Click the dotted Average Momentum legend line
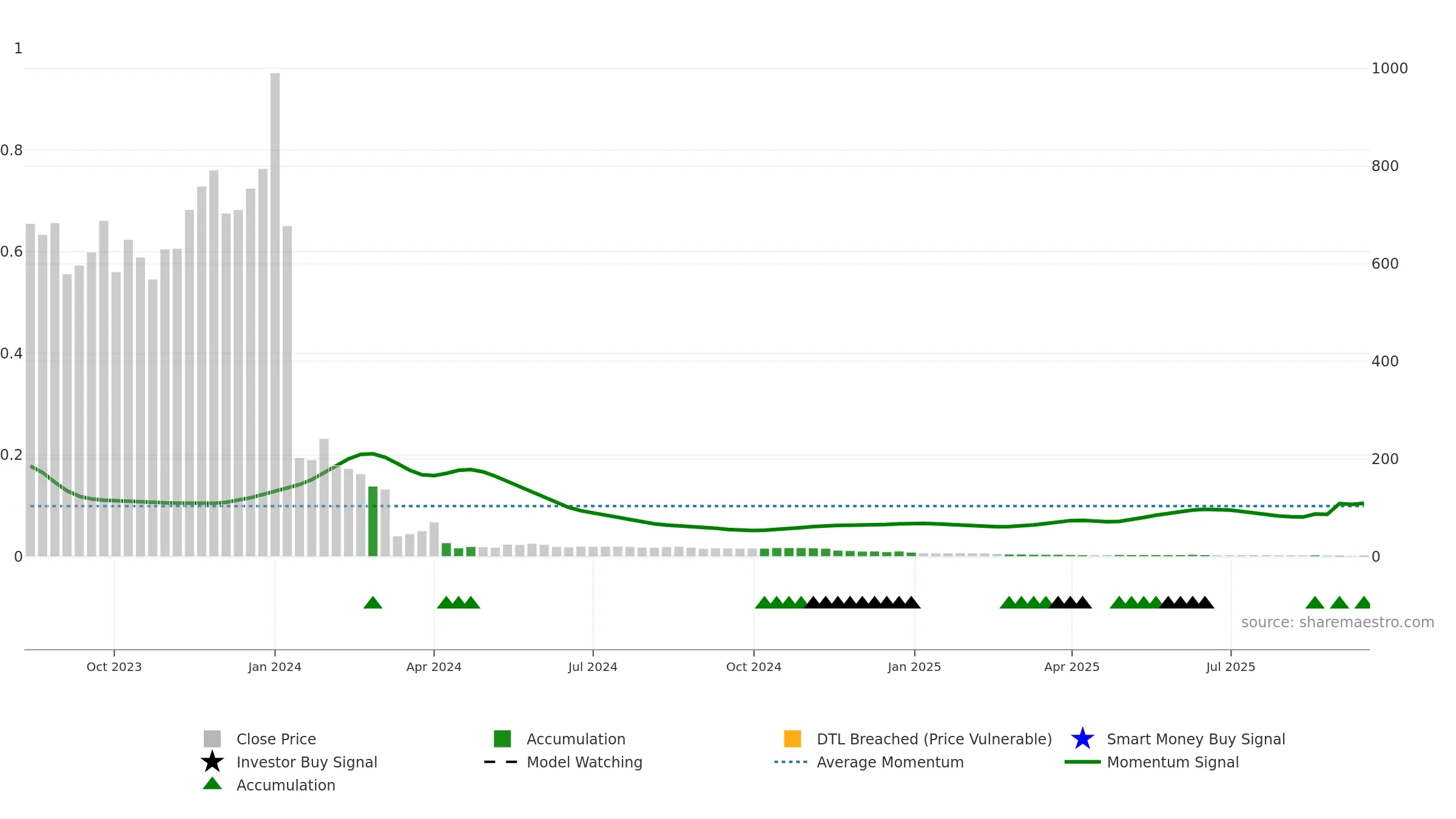This screenshot has height=819, width=1456. (791, 762)
